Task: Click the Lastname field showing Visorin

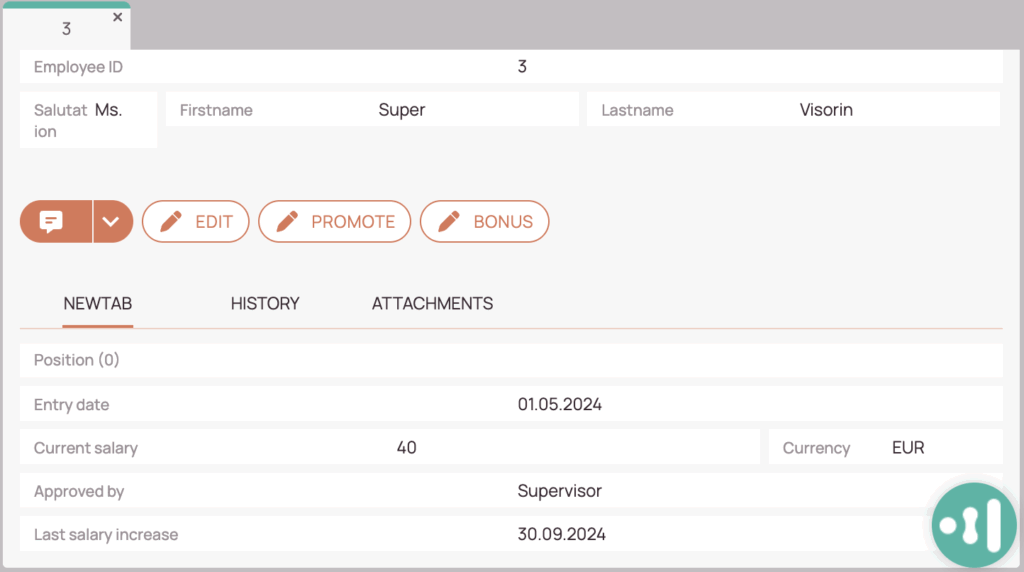Action: click(x=826, y=110)
